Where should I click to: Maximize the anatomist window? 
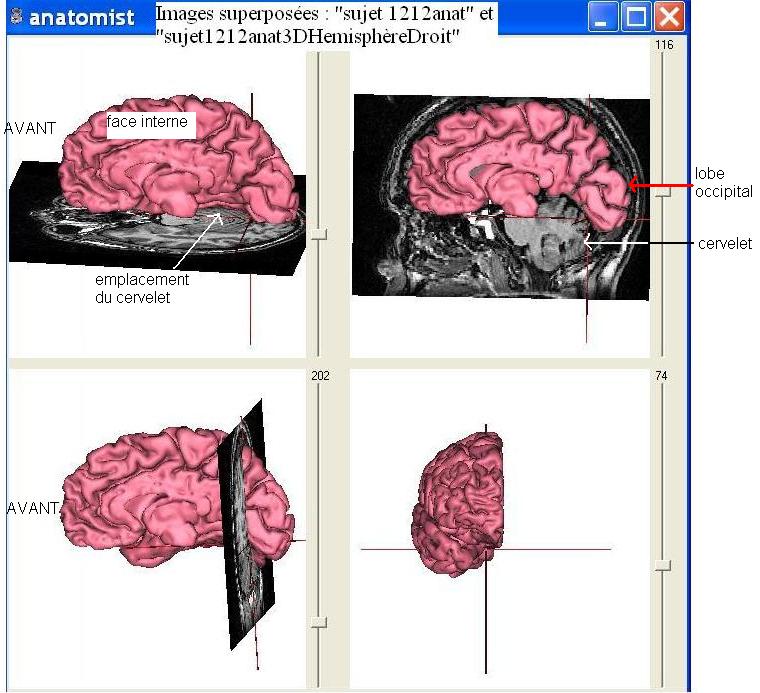click(636, 17)
